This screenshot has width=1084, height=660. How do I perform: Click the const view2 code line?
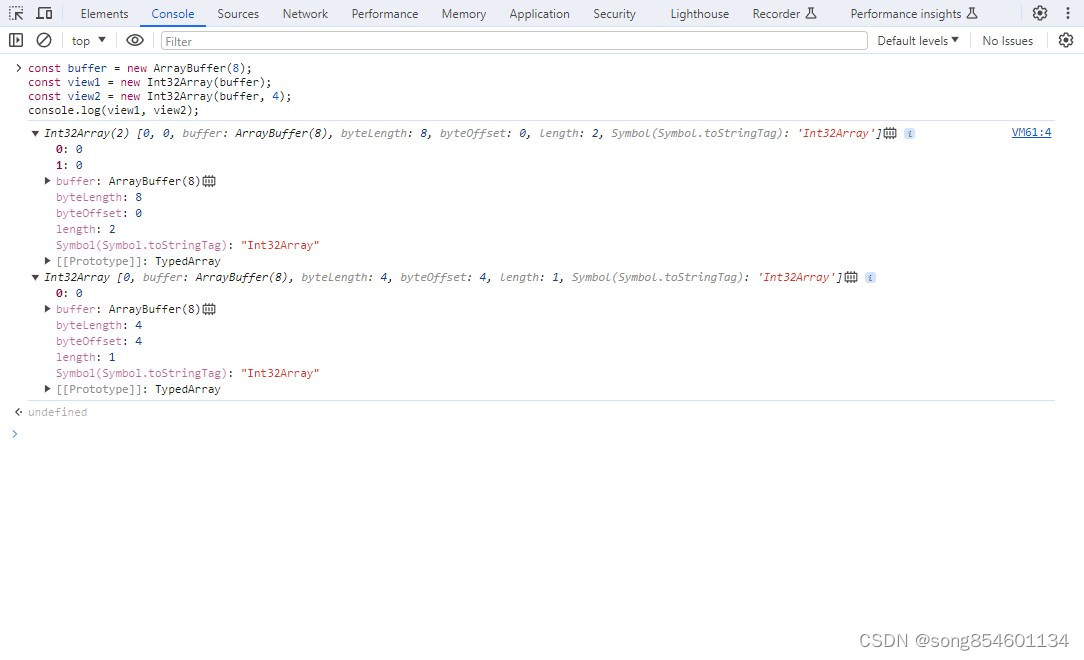pyautogui.click(x=160, y=96)
